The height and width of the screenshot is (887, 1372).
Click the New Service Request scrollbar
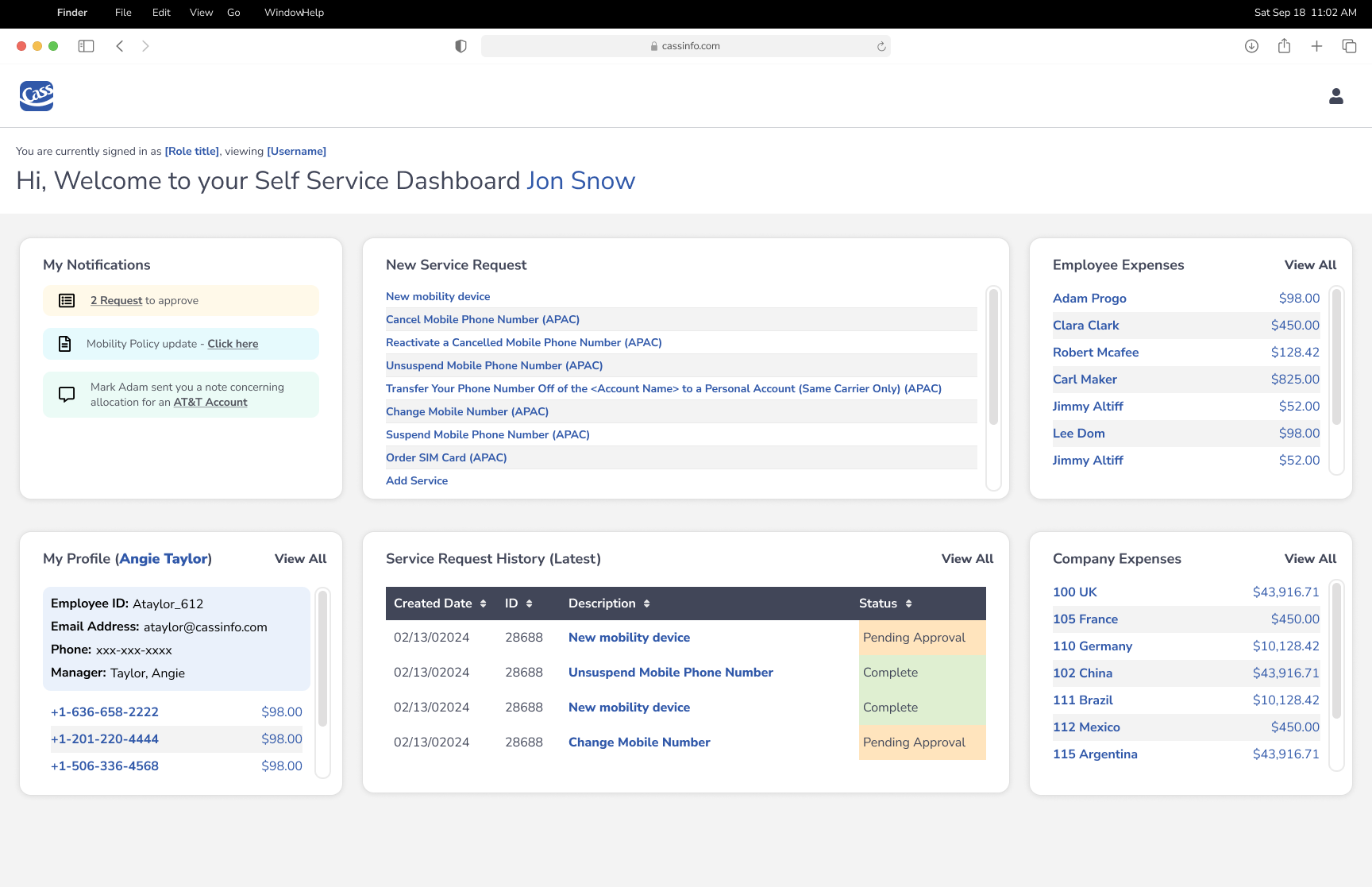click(x=992, y=357)
